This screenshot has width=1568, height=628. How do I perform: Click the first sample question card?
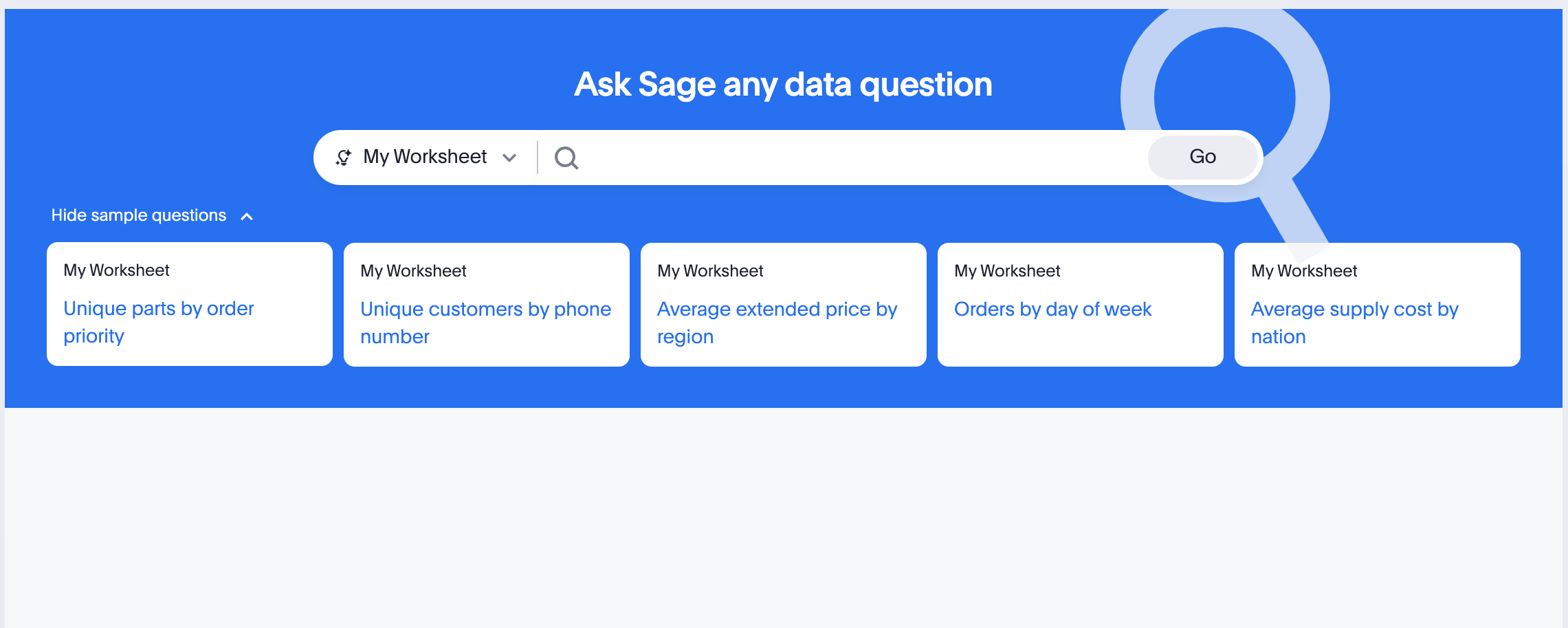(x=189, y=303)
